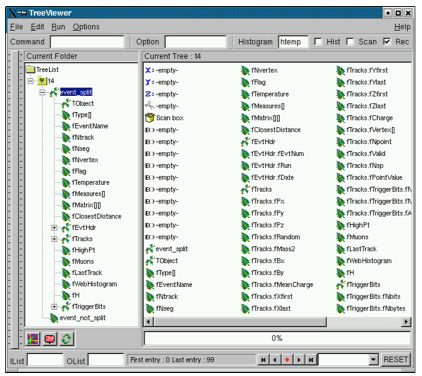Click the scroll right arrow
Image resolution: width=422 pixels, height=376 pixels.
tap(406, 322)
